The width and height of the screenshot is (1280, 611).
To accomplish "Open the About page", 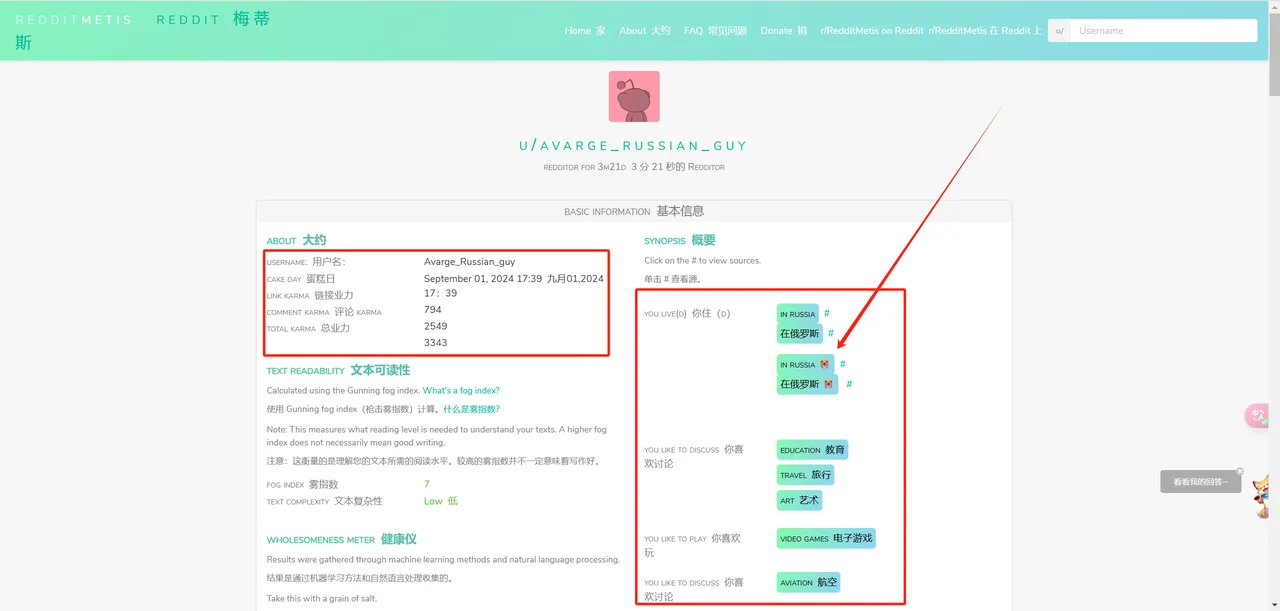I will click(x=645, y=31).
